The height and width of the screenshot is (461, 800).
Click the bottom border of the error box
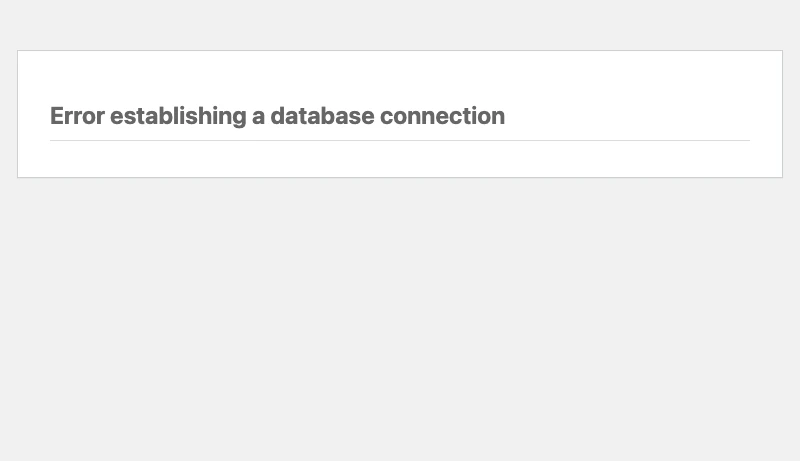click(400, 177)
